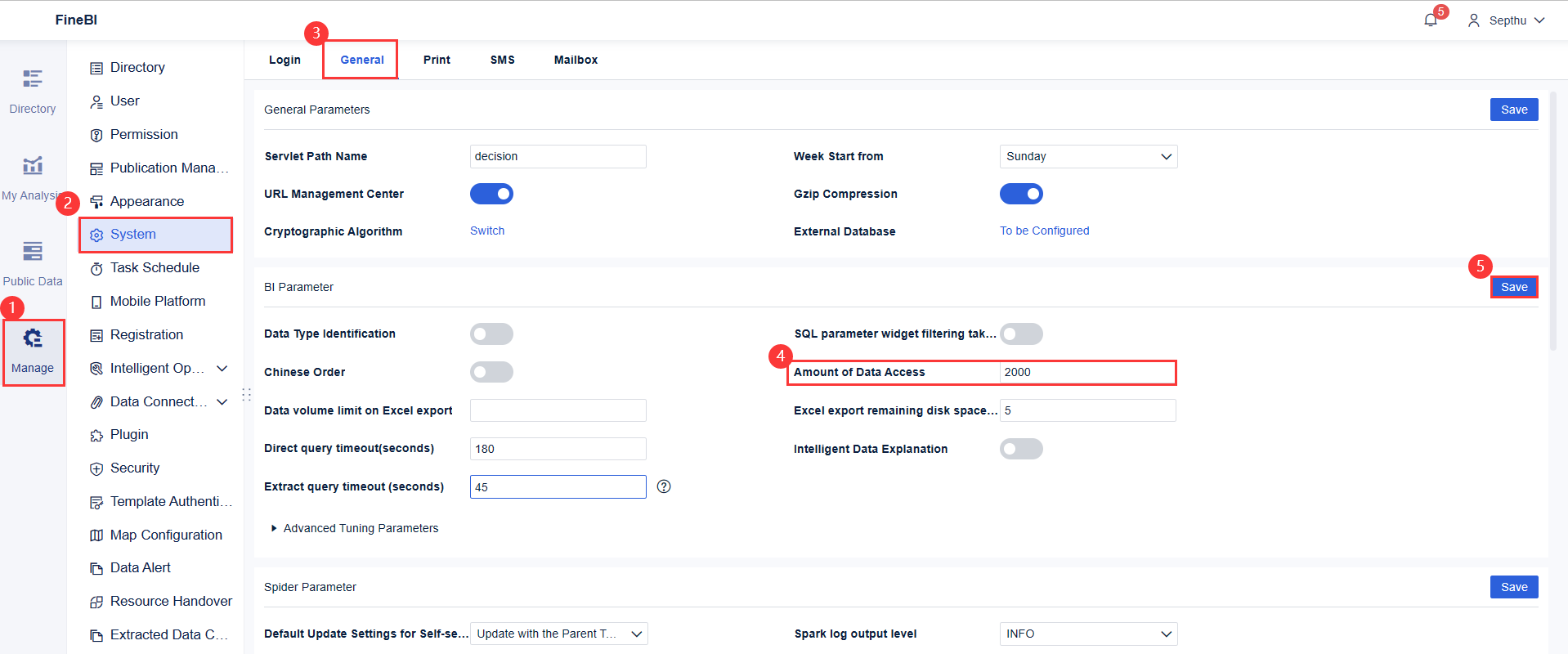The width and height of the screenshot is (1568, 654).
Task: Click the help icon beside Extract query timeout
Action: point(664,486)
